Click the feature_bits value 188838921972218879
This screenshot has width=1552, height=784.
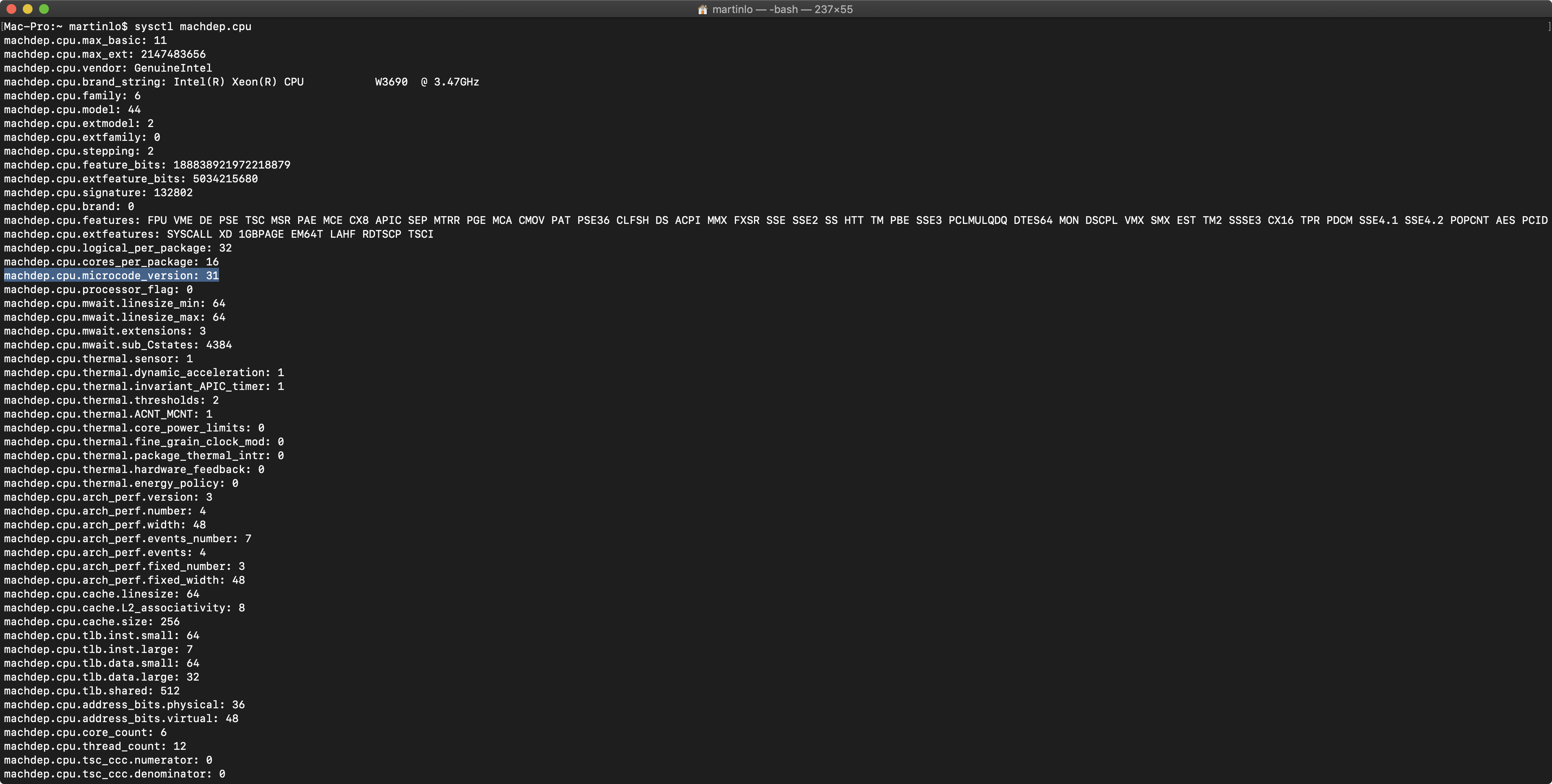point(232,165)
